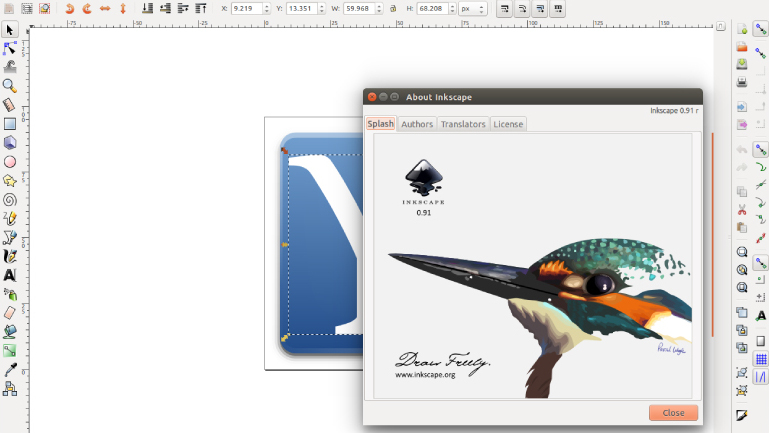Image resolution: width=769 pixels, height=433 pixels.
Task: Select the Diagram connector tool
Action: tap(9, 389)
